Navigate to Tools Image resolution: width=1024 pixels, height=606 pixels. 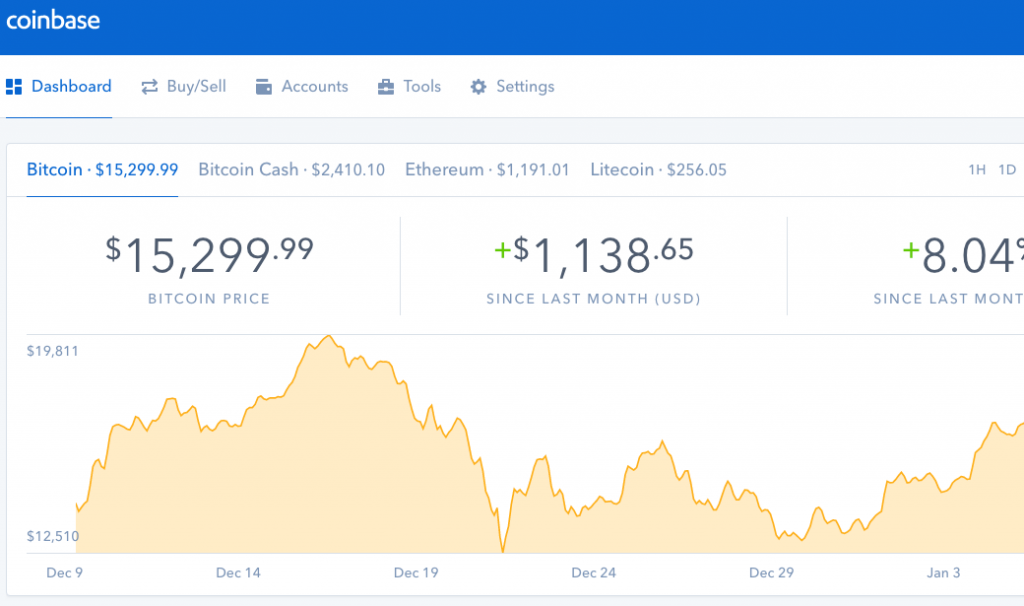[422, 87]
